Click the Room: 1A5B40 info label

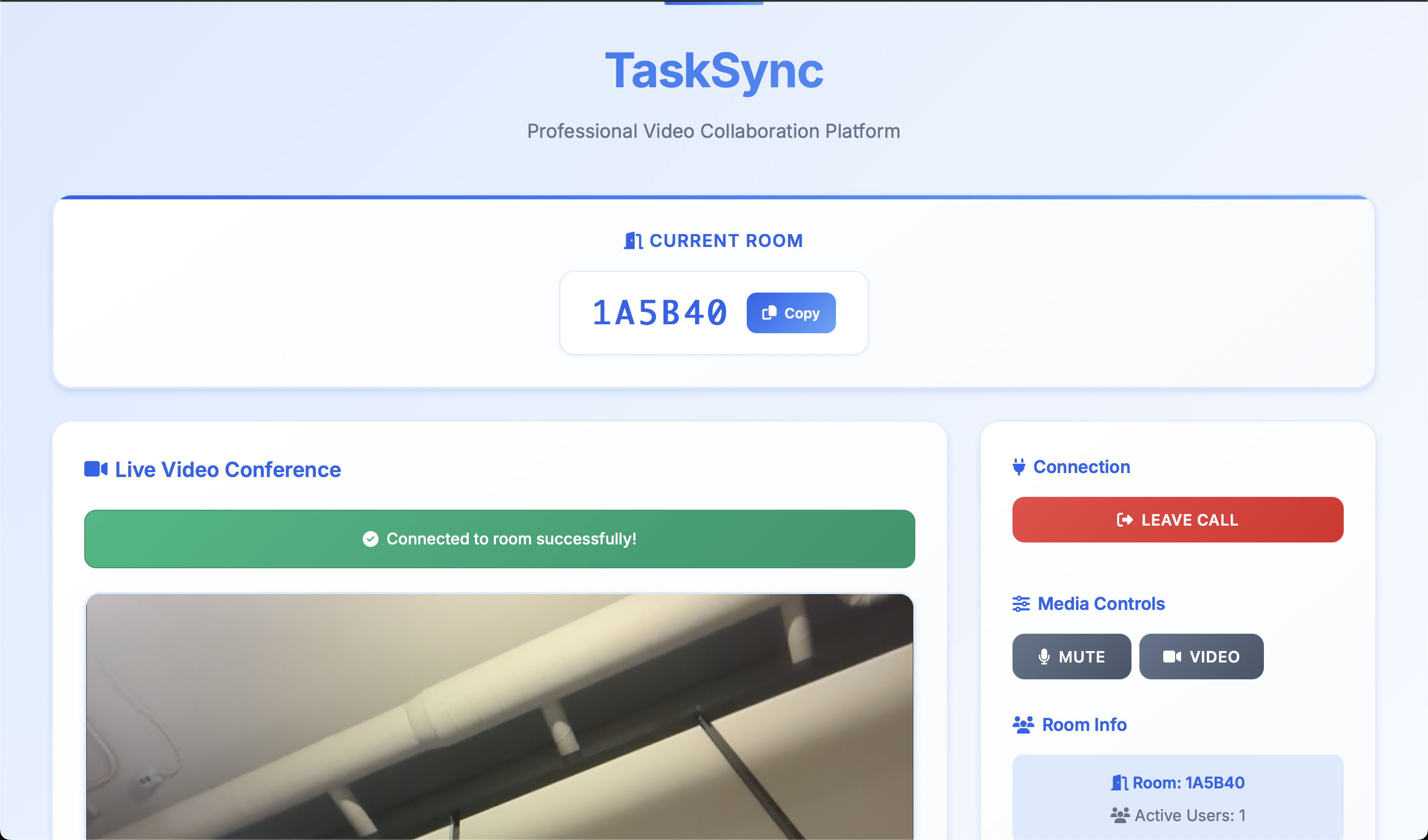click(1189, 783)
